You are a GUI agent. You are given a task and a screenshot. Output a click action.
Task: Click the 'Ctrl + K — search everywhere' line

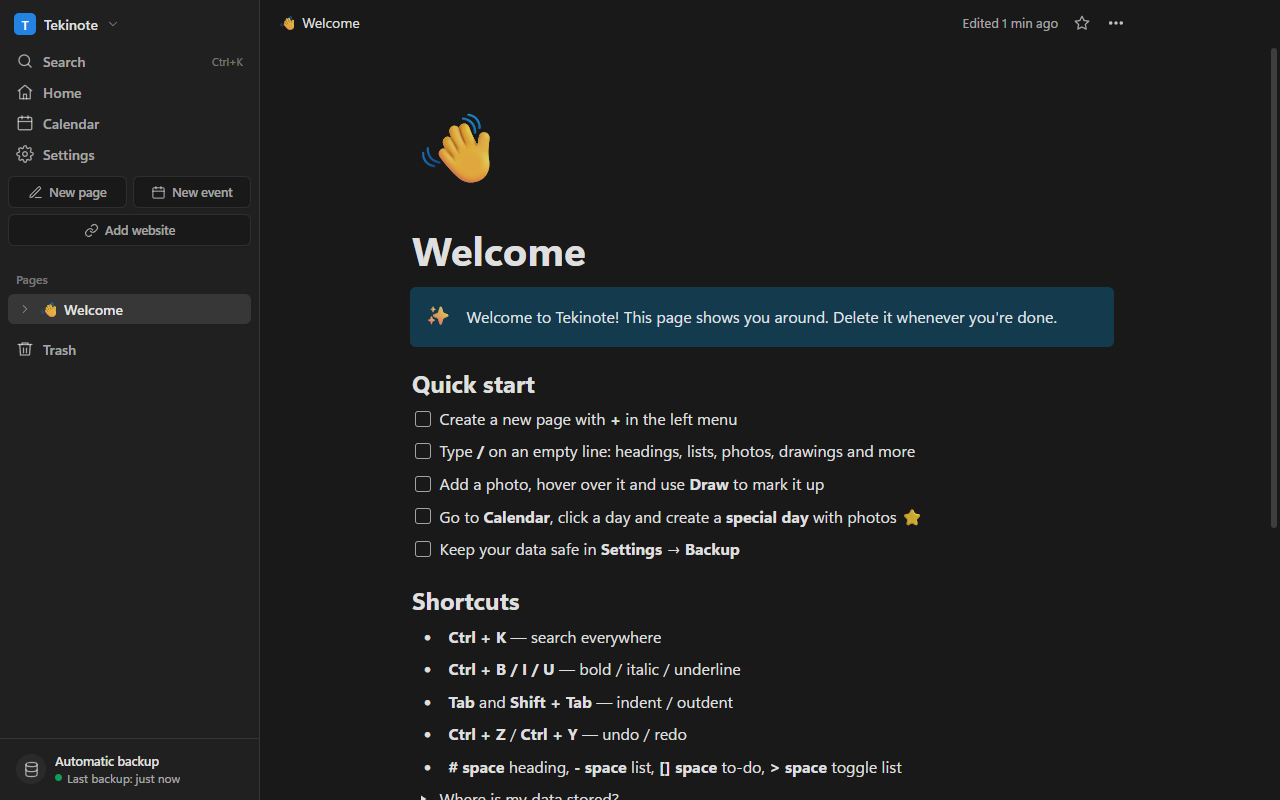click(x=555, y=638)
